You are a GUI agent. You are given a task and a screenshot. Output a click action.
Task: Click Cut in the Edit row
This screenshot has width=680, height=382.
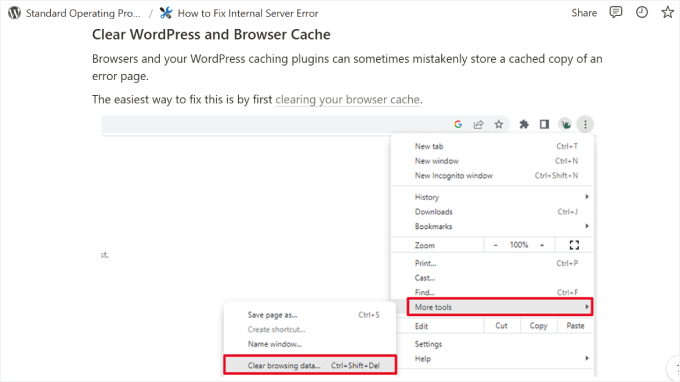point(501,326)
